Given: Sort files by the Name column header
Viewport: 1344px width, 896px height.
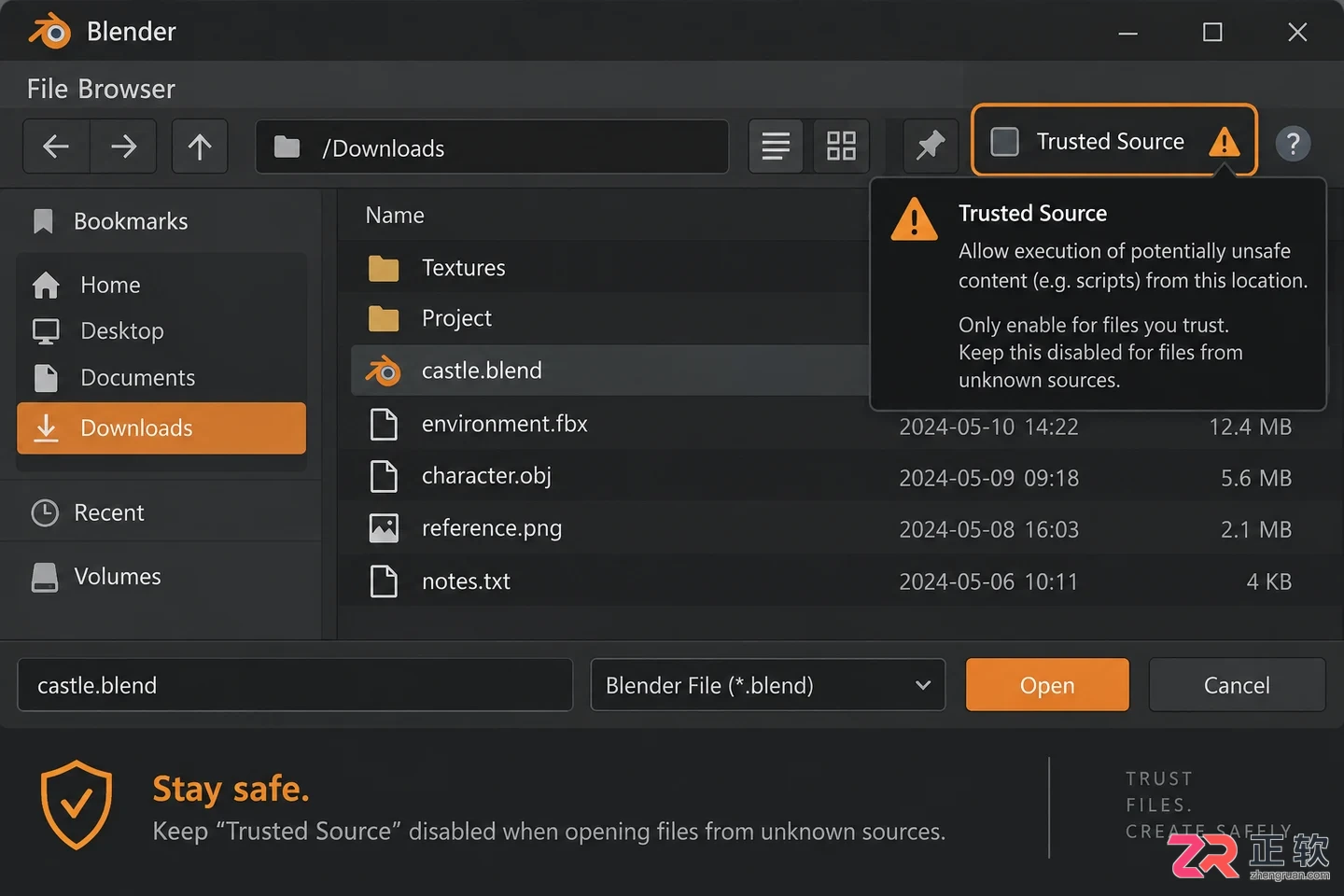Looking at the screenshot, I should (x=395, y=216).
